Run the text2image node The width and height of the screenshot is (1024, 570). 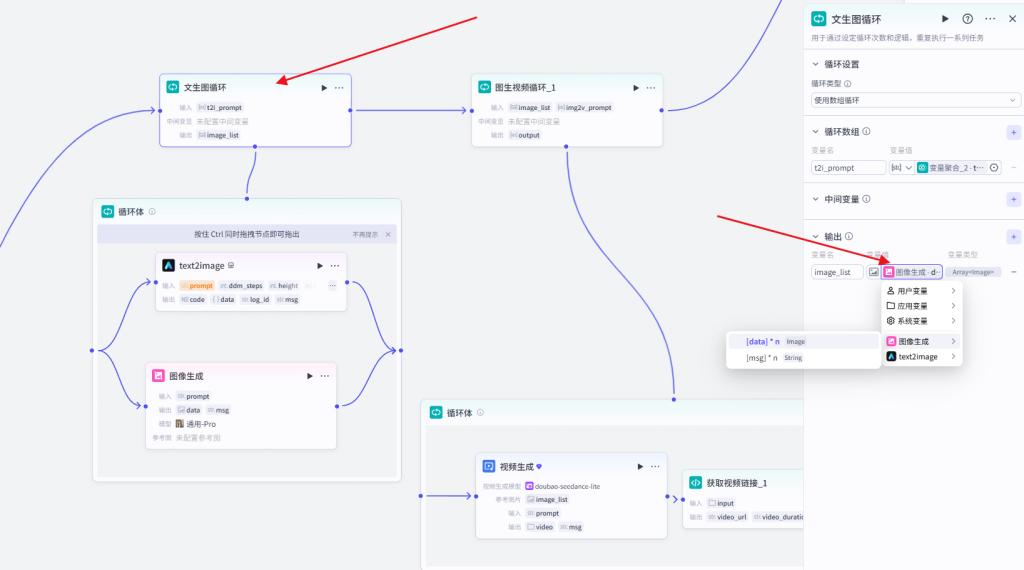(319, 266)
